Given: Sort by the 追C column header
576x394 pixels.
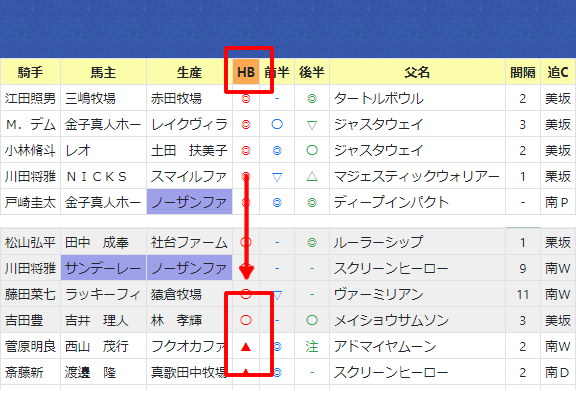Looking at the screenshot, I should [x=558, y=72].
